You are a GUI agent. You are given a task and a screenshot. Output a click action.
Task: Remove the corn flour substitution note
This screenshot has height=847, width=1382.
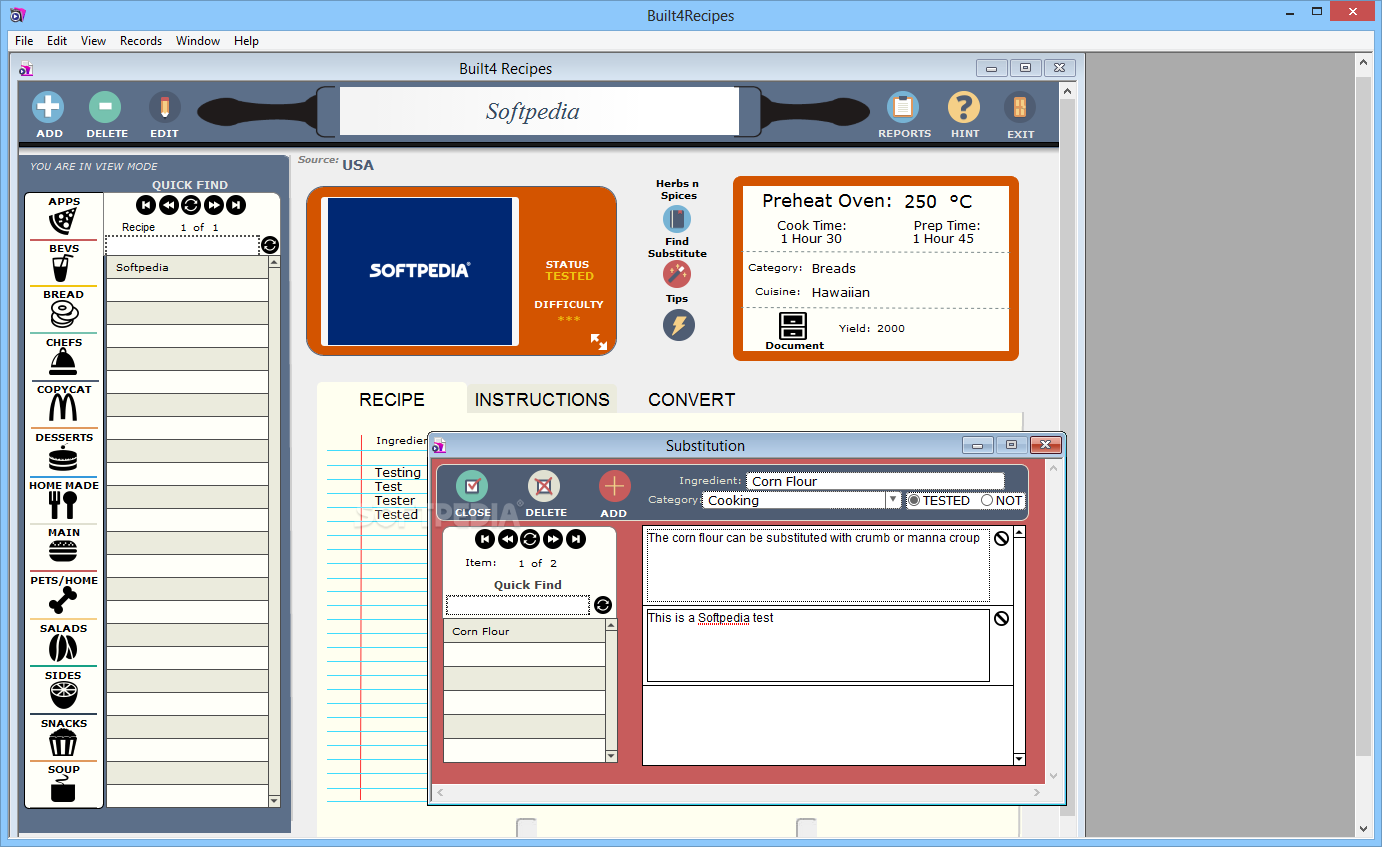tap(1001, 538)
